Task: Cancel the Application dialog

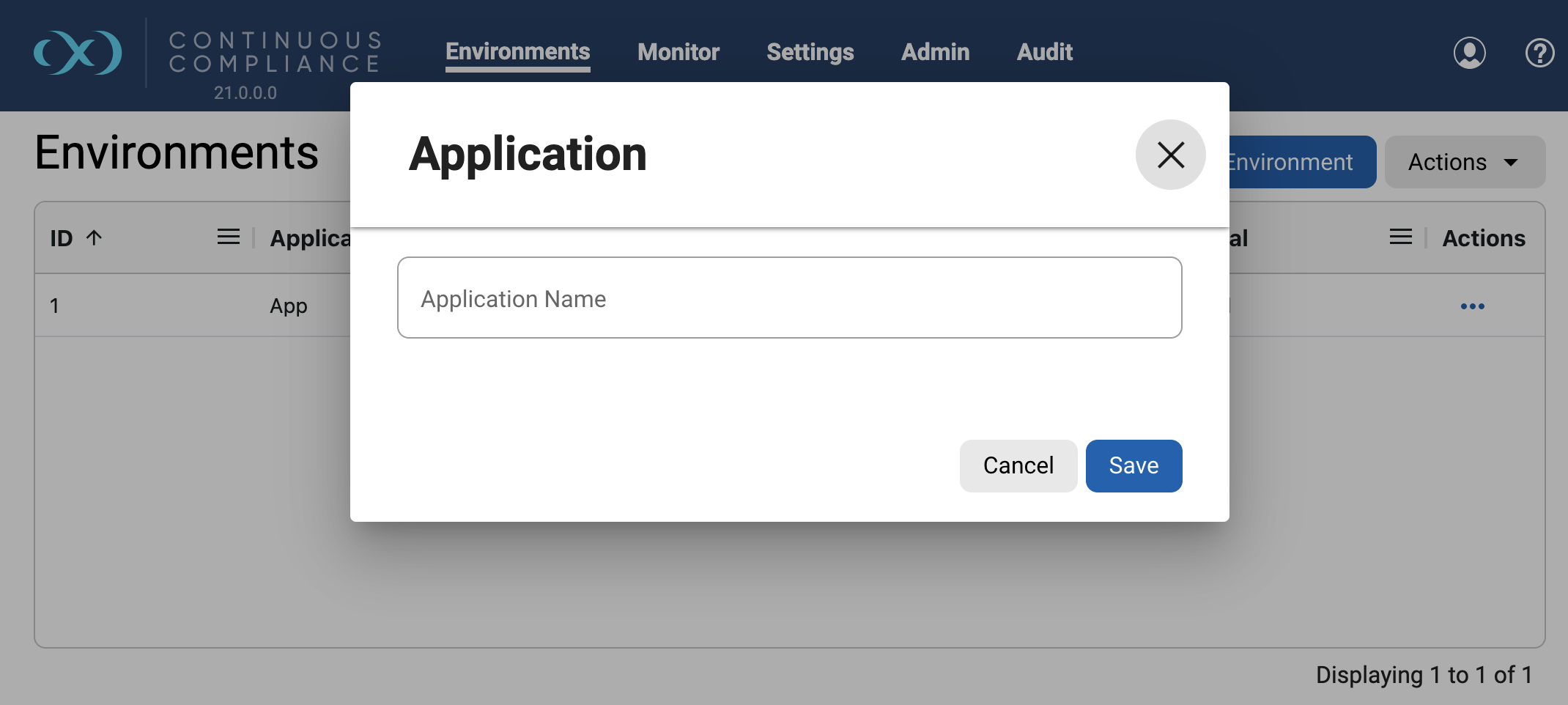Action: tap(1018, 466)
